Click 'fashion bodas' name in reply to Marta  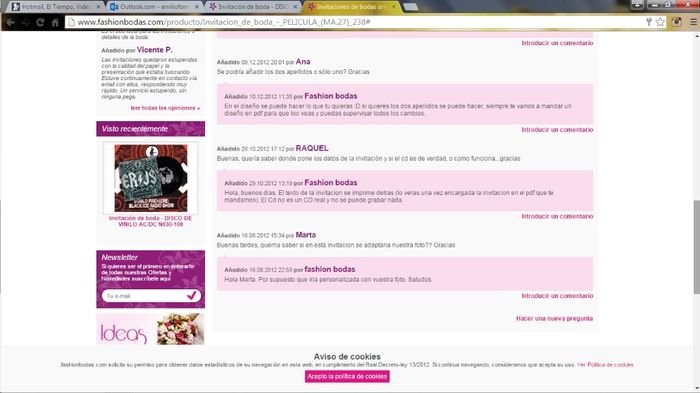pos(329,269)
